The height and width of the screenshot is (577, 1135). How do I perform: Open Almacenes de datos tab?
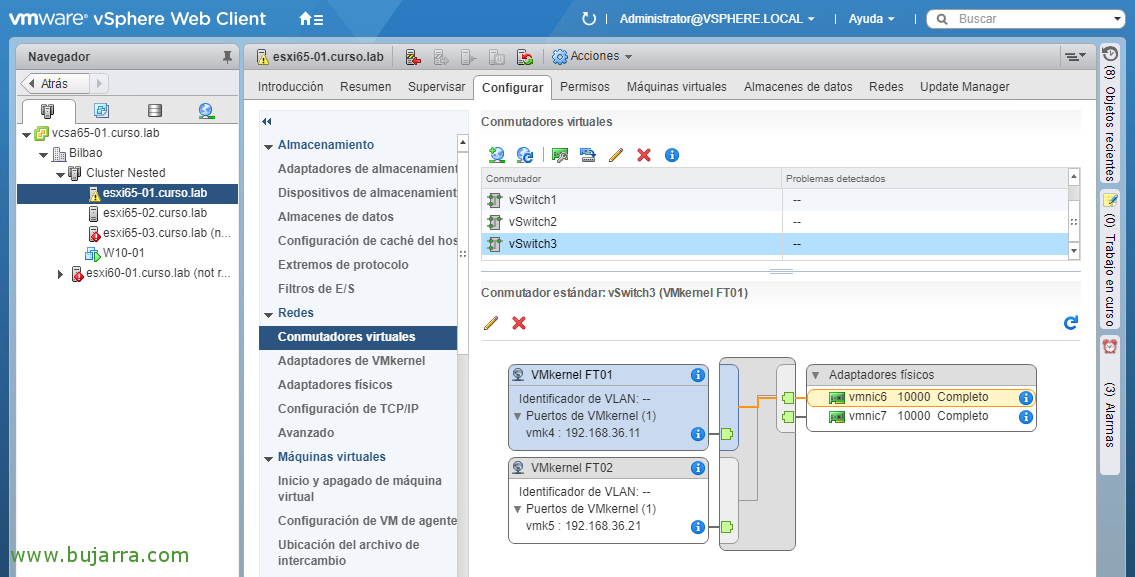(x=798, y=87)
